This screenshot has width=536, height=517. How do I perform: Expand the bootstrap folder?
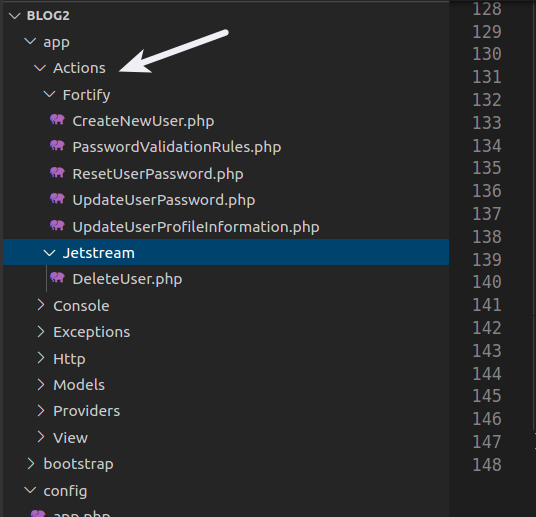(x=31, y=464)
